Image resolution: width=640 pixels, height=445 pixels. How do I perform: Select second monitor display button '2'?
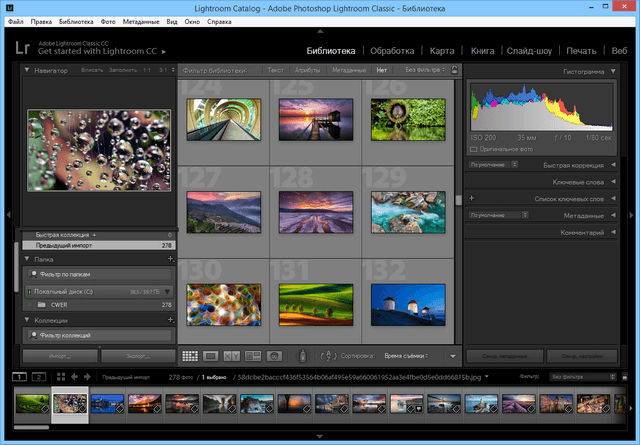pyautogui.click(x=38, y=376)
